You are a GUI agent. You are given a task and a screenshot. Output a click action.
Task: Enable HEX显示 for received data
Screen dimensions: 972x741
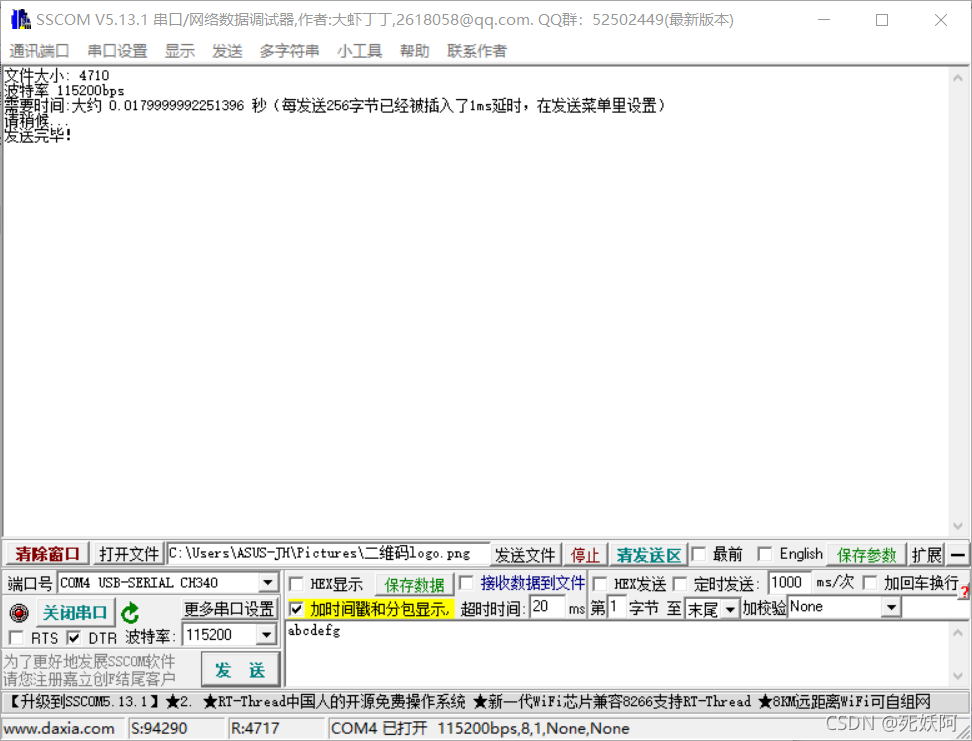click(x=297, y=582)
